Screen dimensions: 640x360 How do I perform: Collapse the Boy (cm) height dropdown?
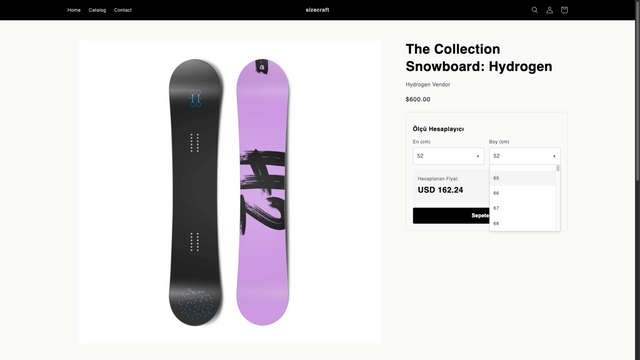[524, 156]
